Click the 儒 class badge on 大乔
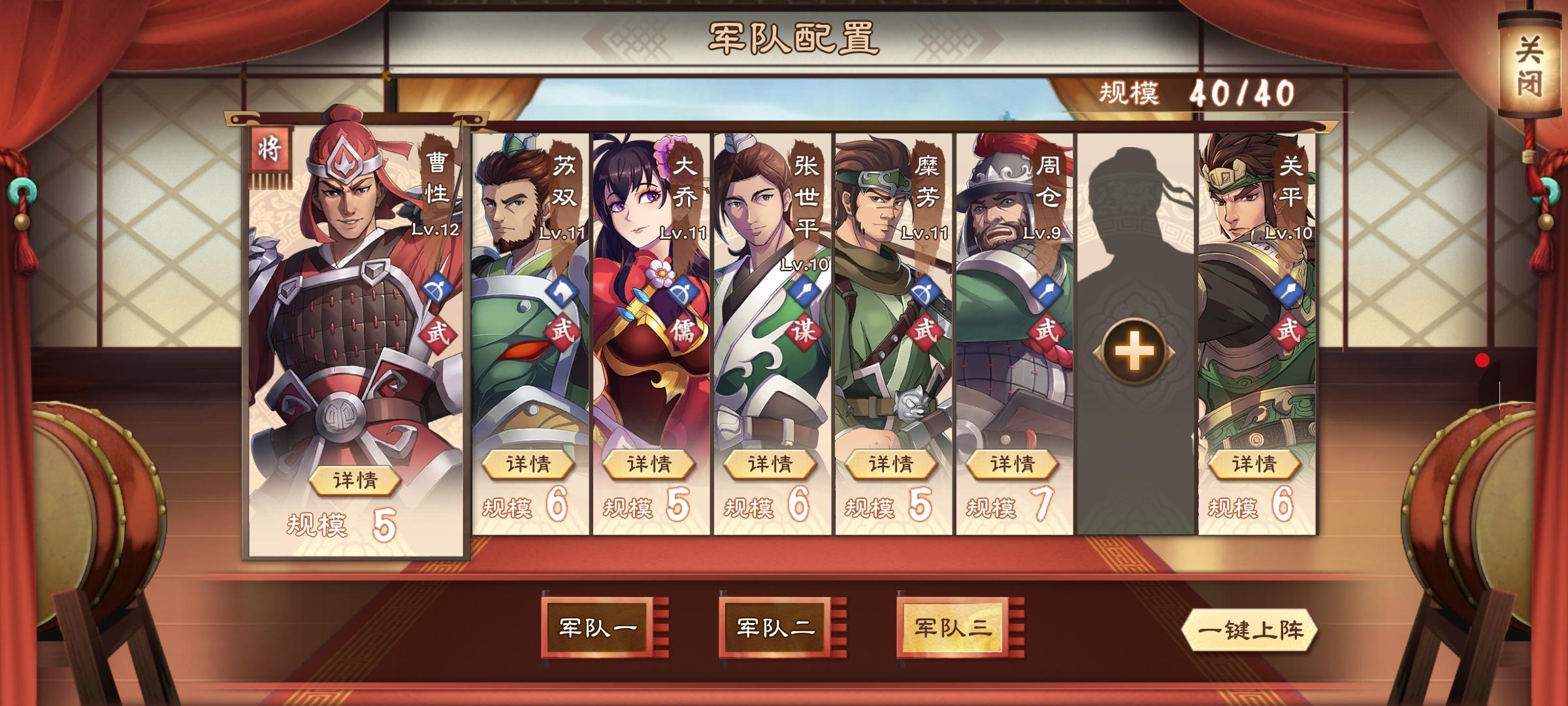This screenshot has width=1568, height=706. (683, 330)
